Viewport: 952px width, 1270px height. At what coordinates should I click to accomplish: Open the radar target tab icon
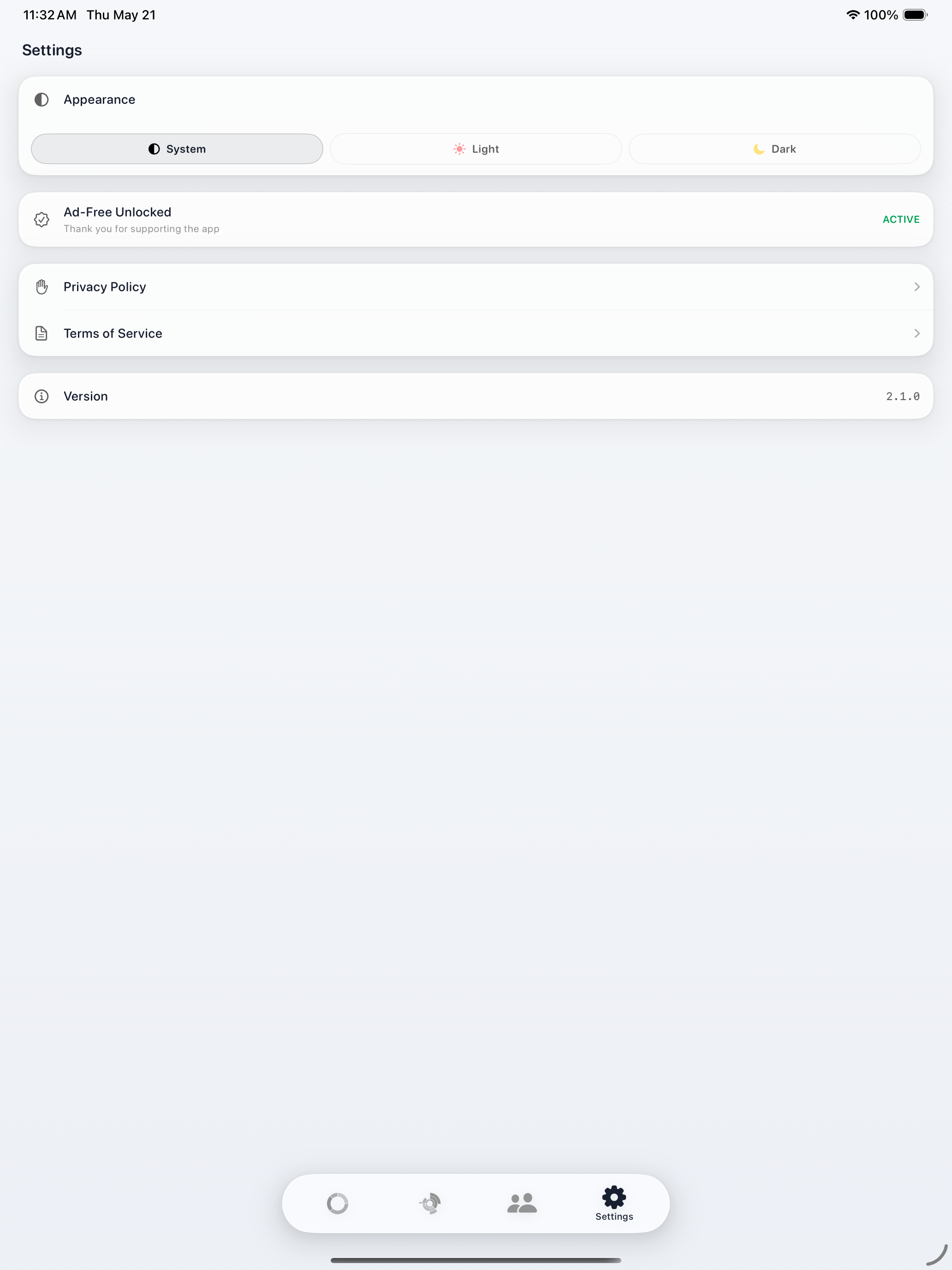point(430,1203)
